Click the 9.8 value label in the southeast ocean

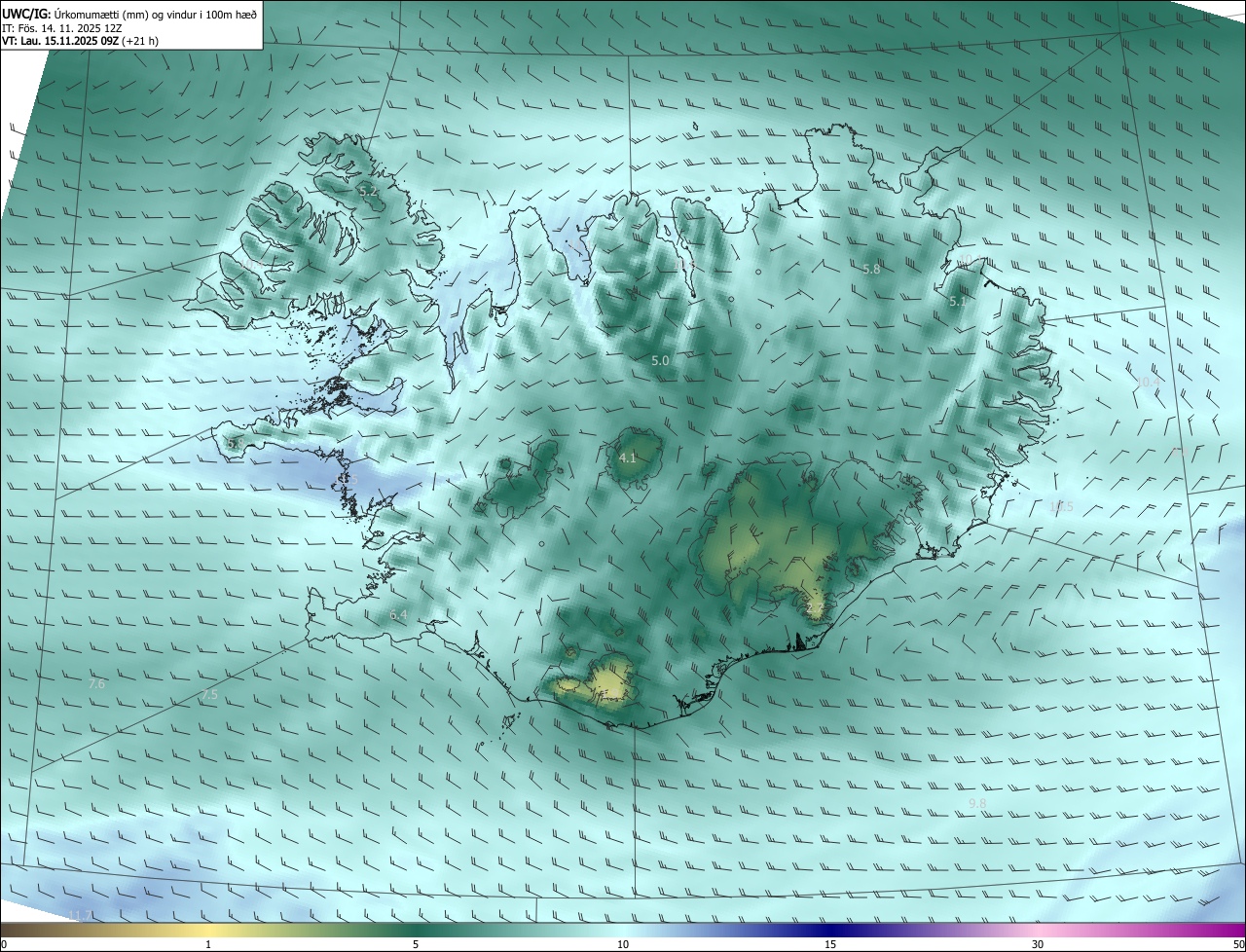(977, 803)
